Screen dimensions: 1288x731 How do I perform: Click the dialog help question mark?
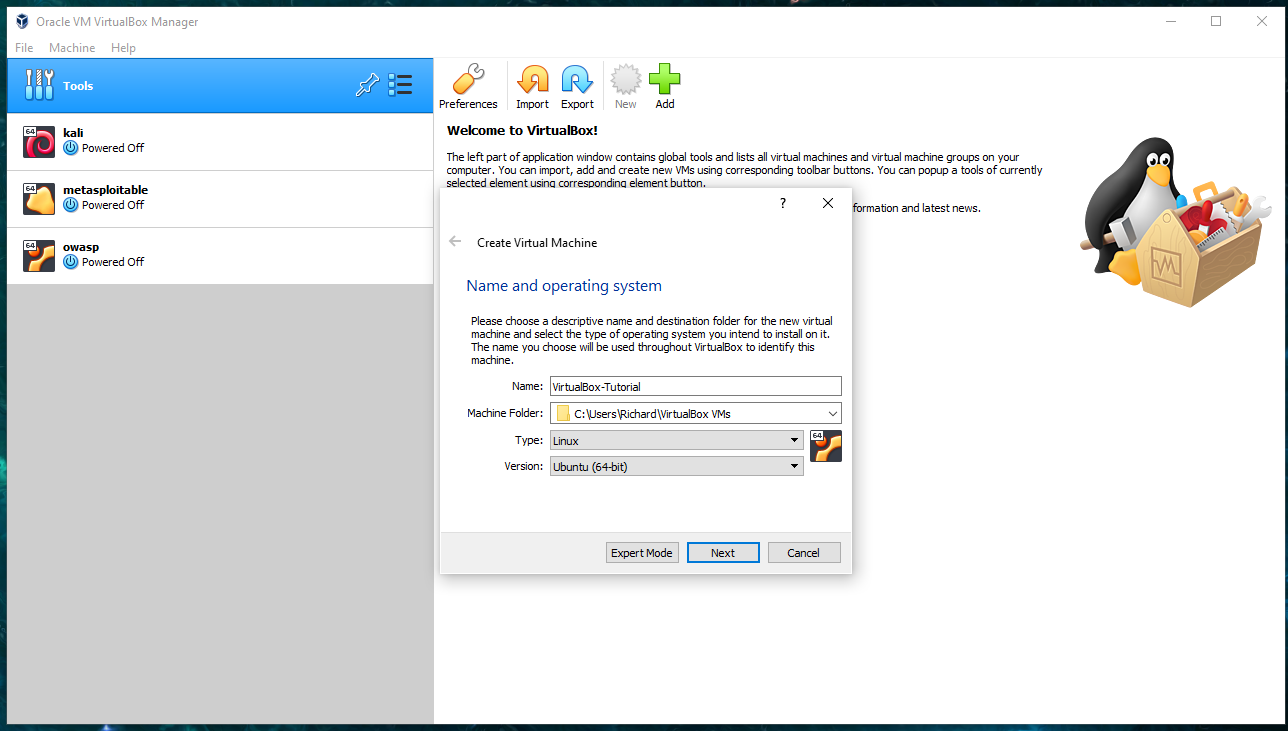point(782,203)
